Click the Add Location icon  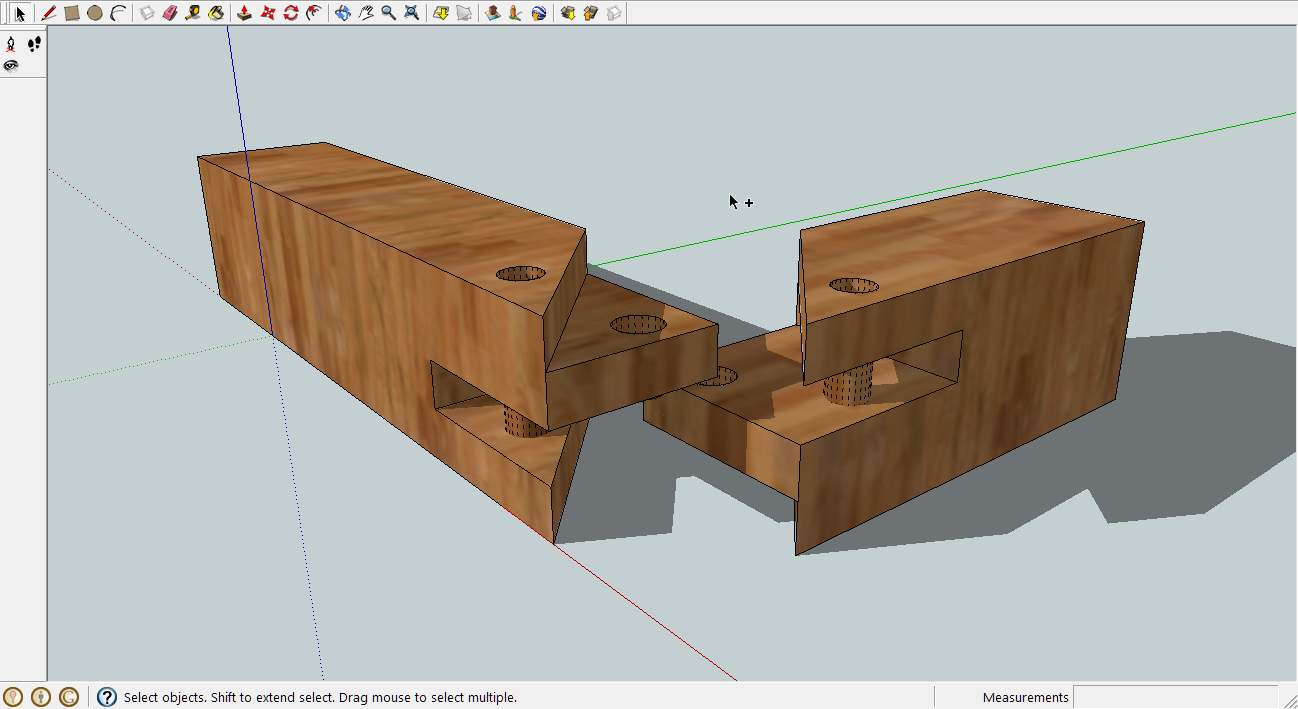pos(440,13)
